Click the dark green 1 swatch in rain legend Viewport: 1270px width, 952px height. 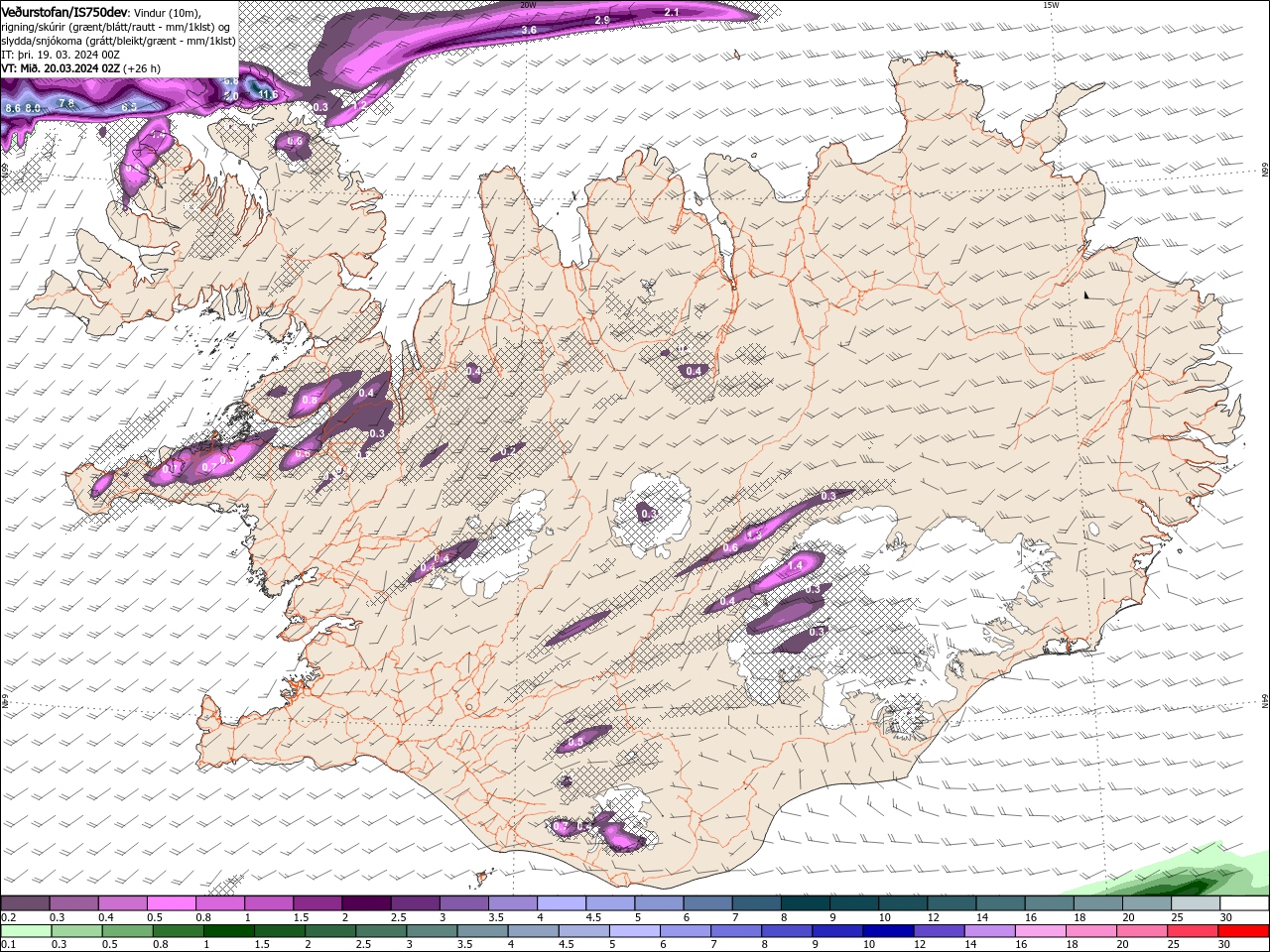[x=230, y=931]
